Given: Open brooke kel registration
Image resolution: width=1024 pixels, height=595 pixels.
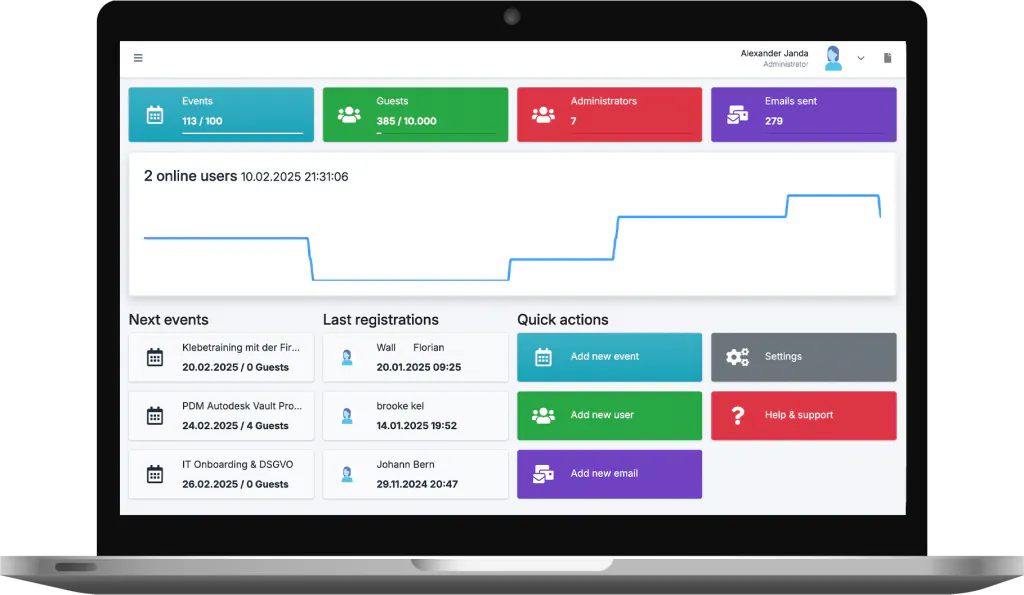Looking at the screenshot, I should point(415,415).
